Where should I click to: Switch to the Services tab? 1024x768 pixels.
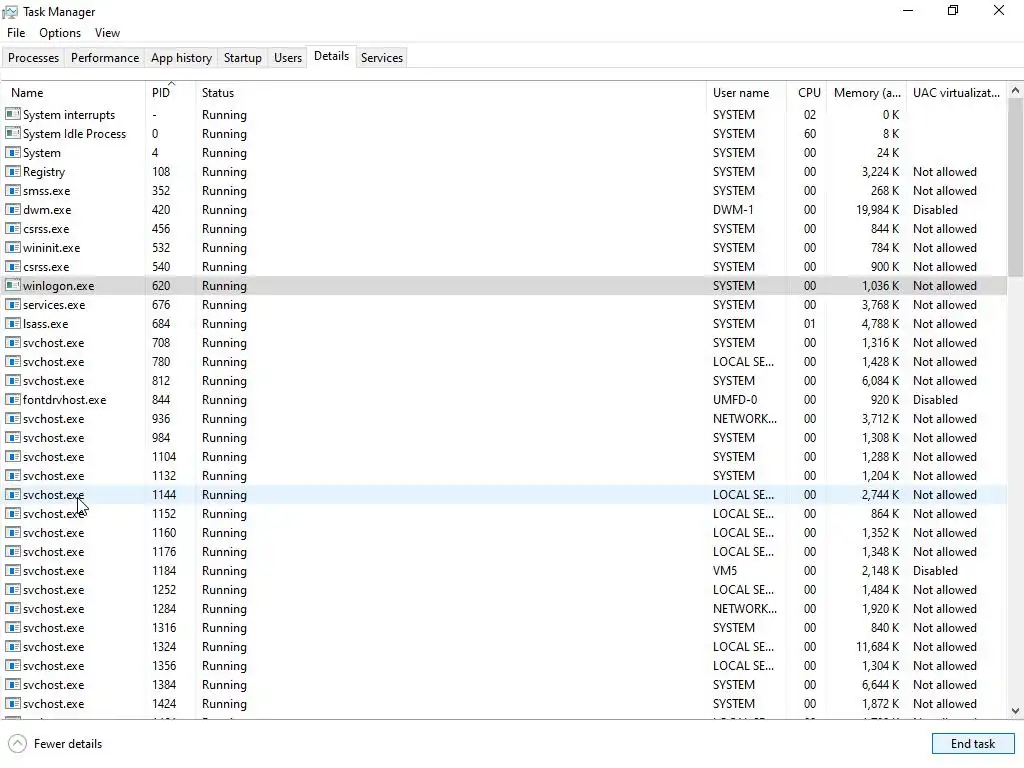(381, 57)
